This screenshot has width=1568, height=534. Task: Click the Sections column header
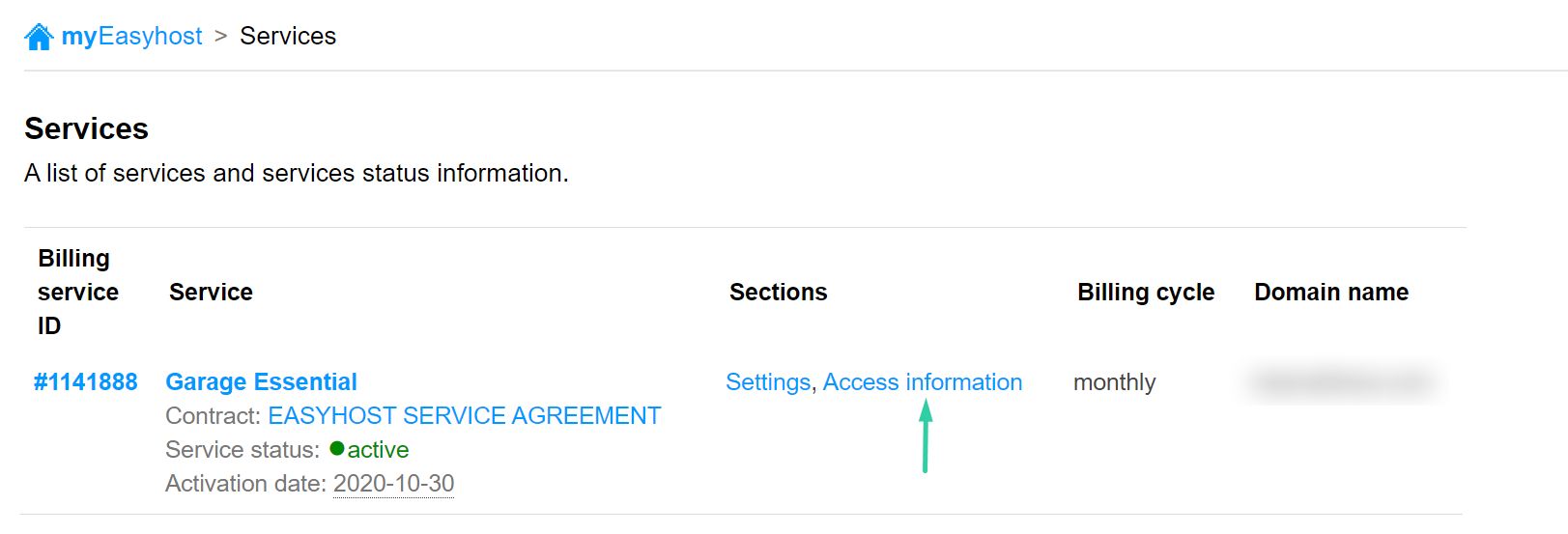click(x=778, y=293)
